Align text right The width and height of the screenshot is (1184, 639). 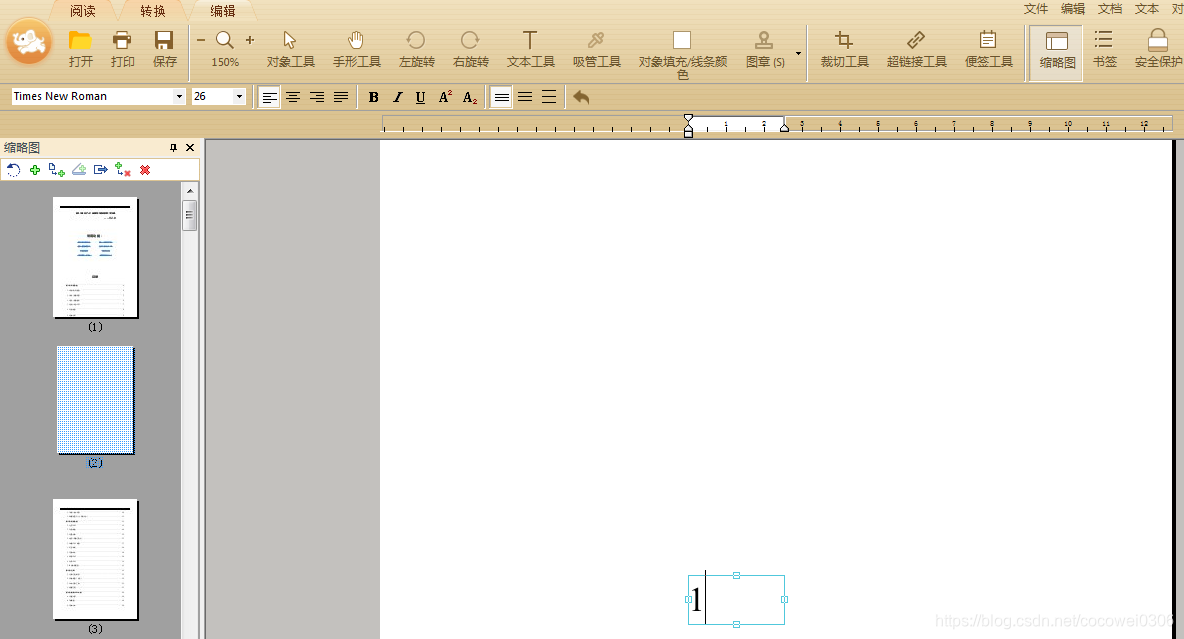317,97
